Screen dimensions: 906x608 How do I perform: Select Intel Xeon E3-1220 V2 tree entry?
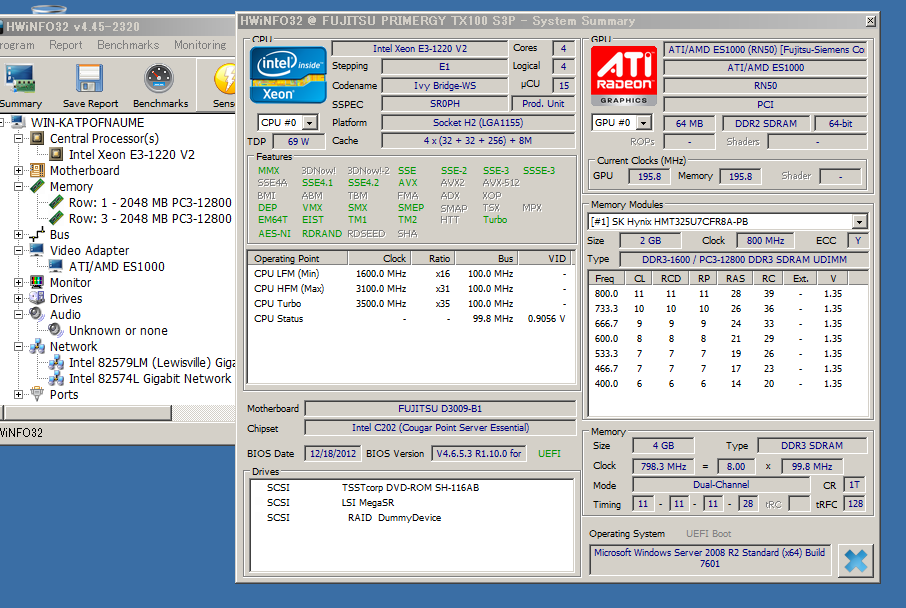131,154
